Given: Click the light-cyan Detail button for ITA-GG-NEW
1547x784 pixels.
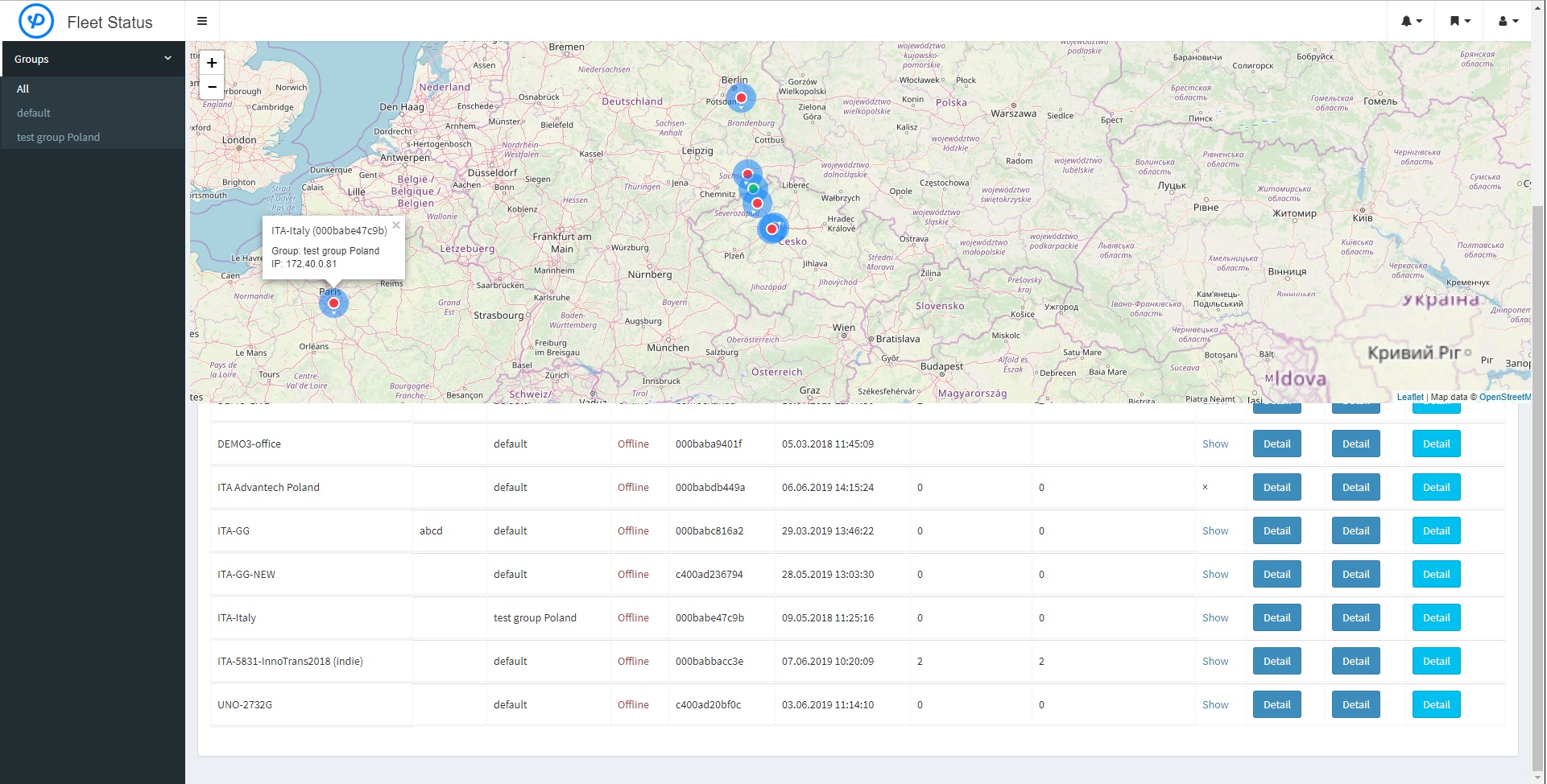Looking at the screenshot, I should tap(1436, 574).
